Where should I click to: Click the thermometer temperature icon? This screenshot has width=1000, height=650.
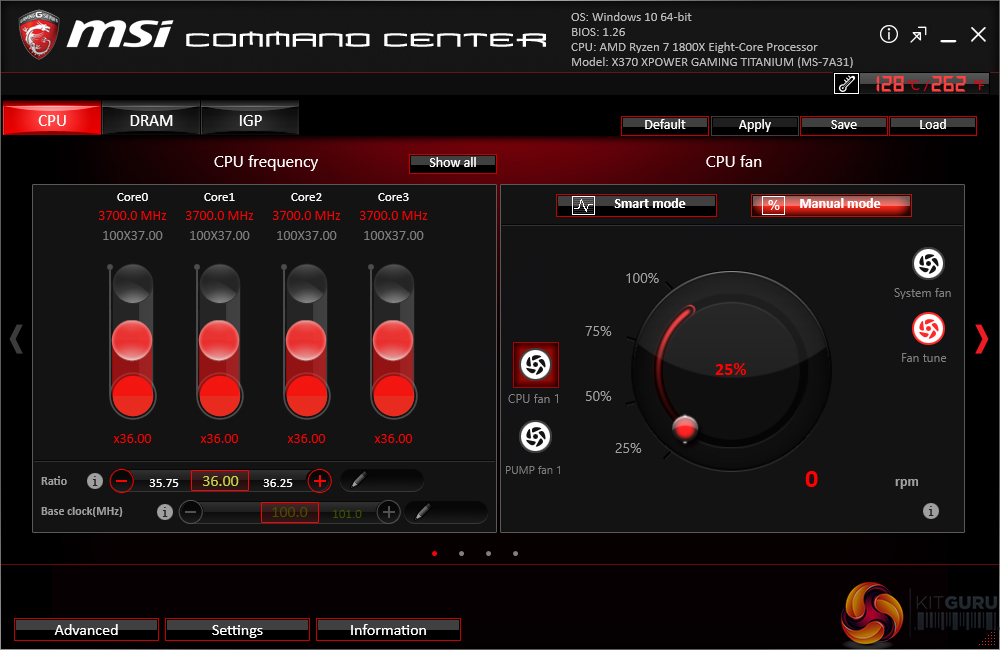tap(846, 84)
